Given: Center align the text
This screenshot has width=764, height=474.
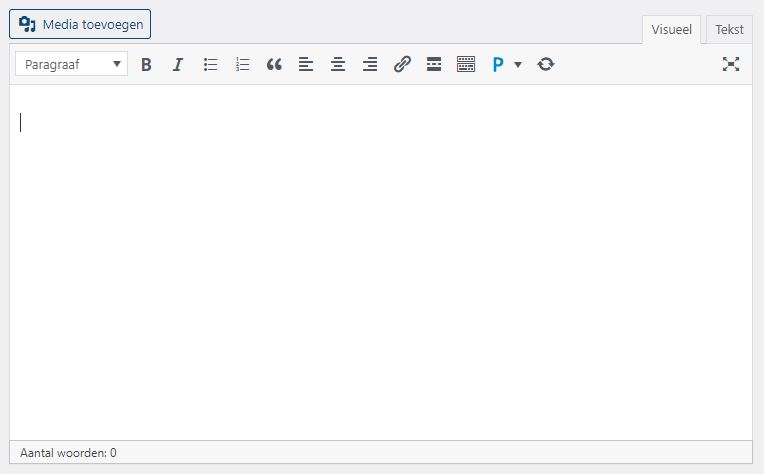Looking at the screenshot, I should (x=338, y=64).
